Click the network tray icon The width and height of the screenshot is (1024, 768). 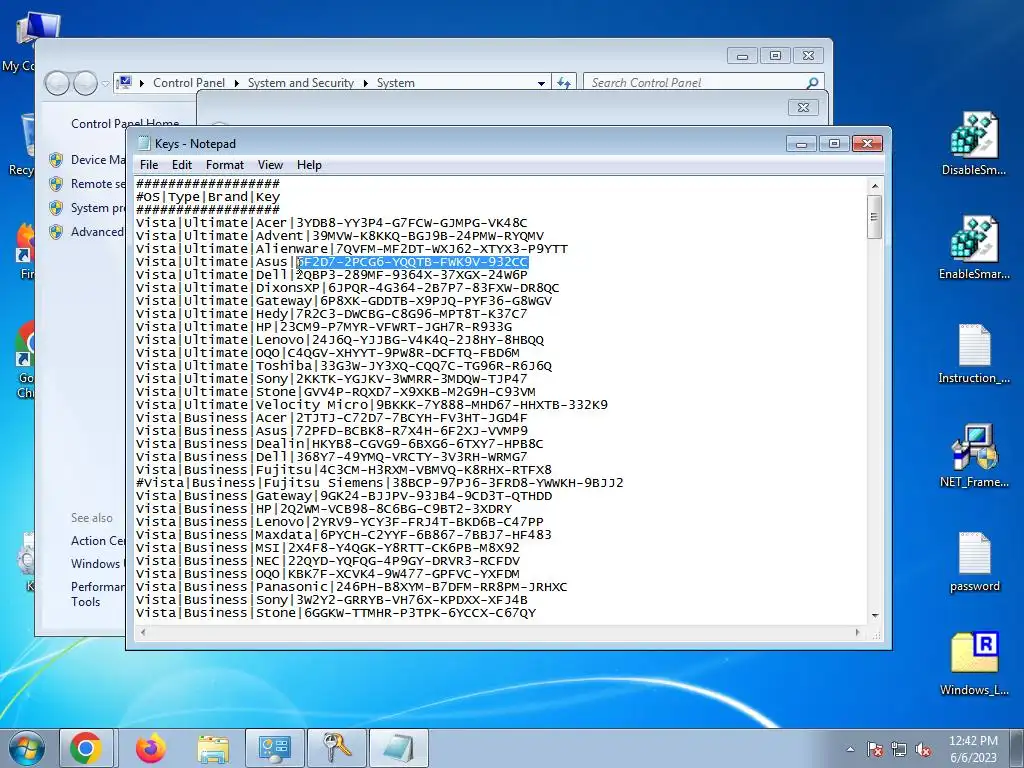tap(899, 749)
